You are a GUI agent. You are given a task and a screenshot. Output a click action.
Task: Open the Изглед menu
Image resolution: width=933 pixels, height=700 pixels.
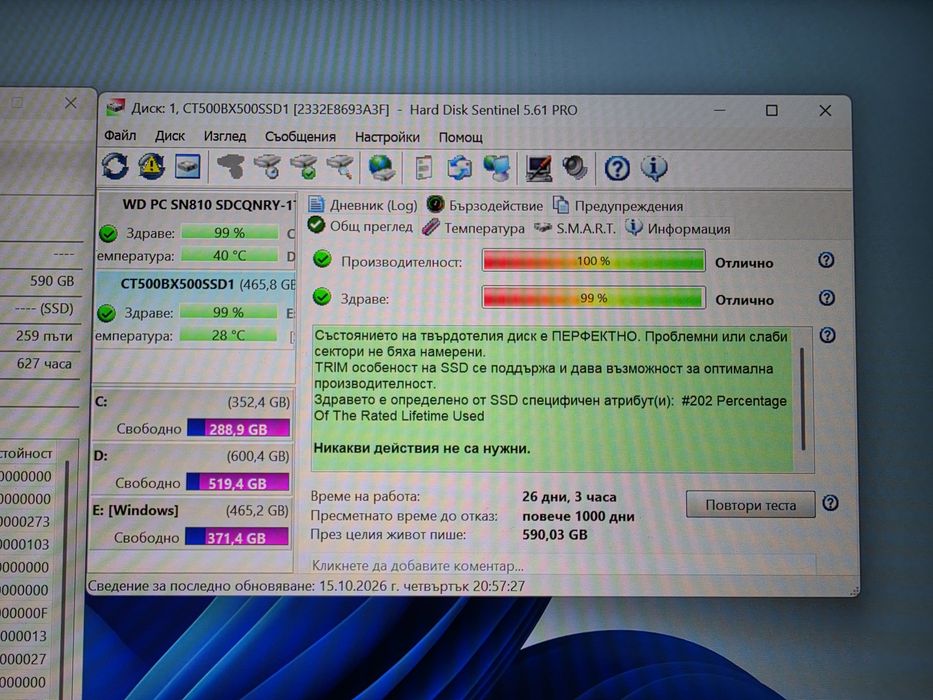[224, 136]
